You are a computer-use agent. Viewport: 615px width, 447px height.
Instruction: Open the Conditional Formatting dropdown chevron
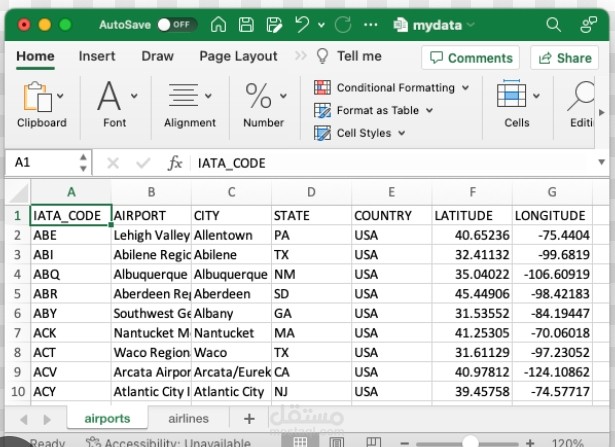coord(465,87)
